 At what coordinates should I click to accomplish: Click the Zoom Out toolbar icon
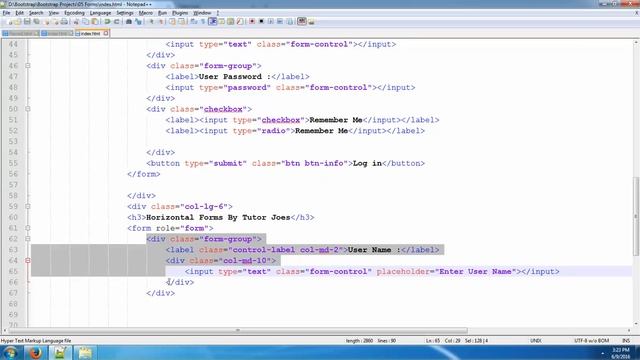click(161, 21)
